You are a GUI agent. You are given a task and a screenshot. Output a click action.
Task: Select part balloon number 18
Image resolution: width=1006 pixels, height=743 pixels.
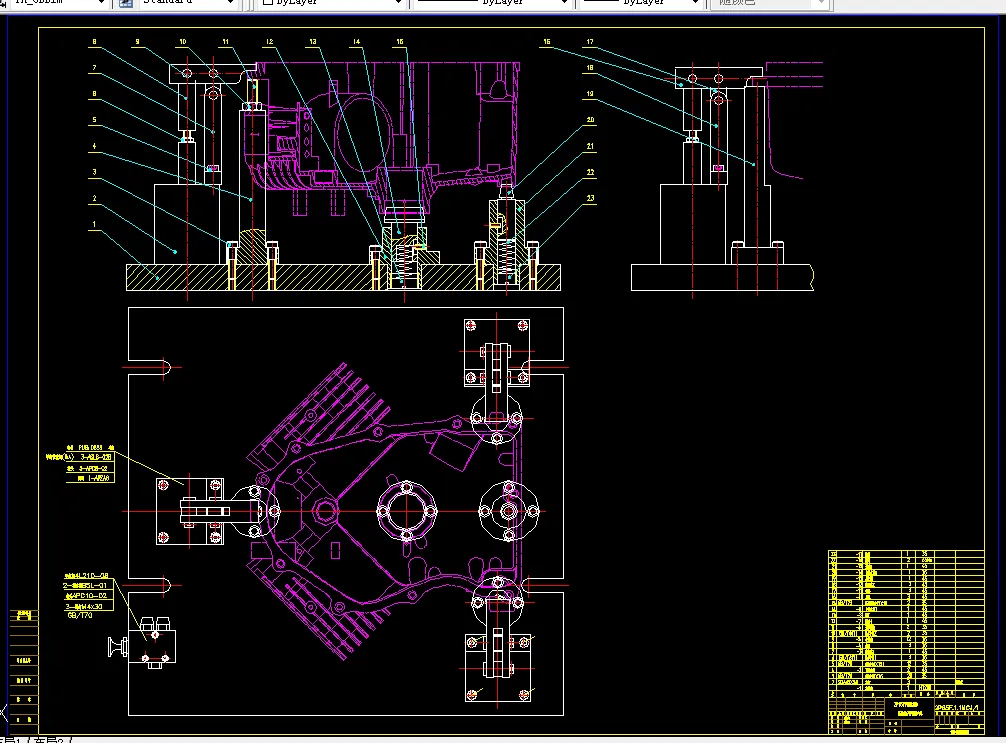[590, 68]
